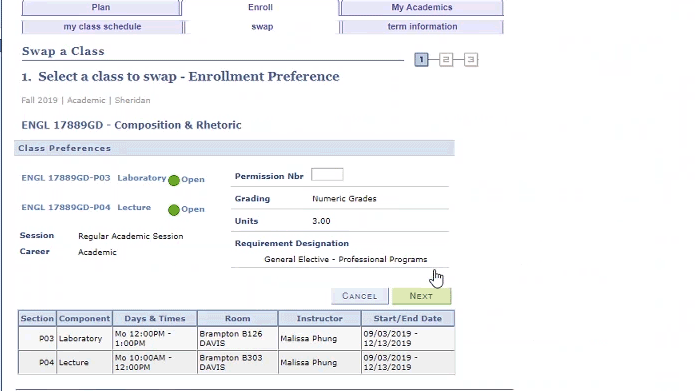Click the Start/End Date column header
The width and height of the screenshot is (695, 391).
click(x=408, y=318)
